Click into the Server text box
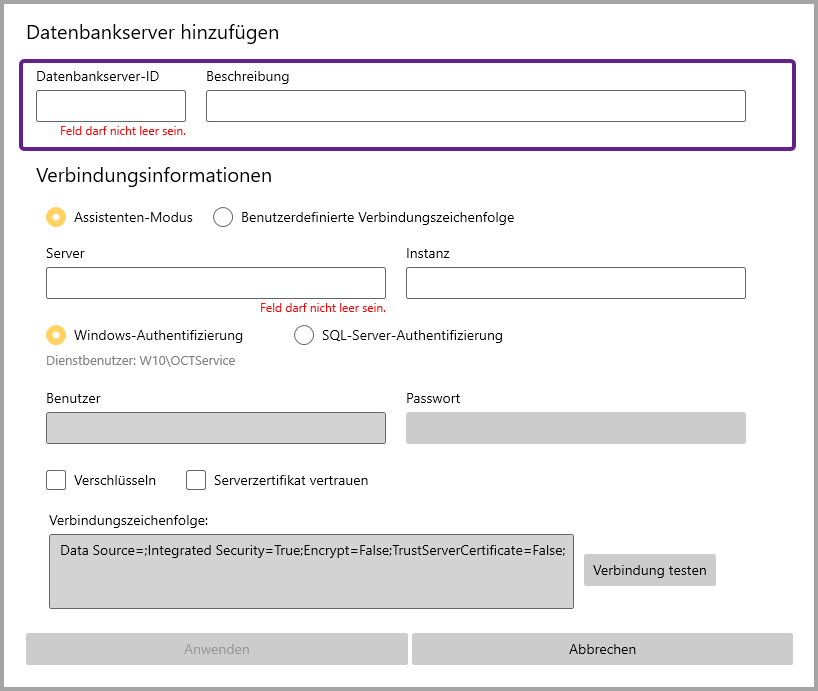Image resolution: width=818 pixels, height=691 pixels. (x=215, y=283)
